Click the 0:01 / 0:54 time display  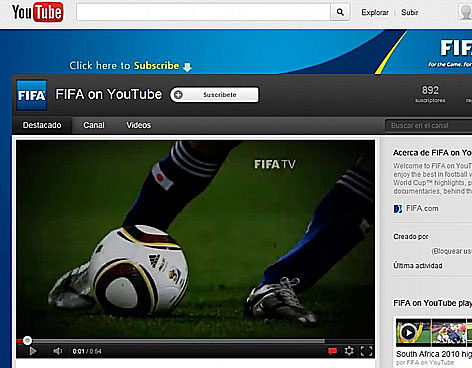(x=87, y=351)
